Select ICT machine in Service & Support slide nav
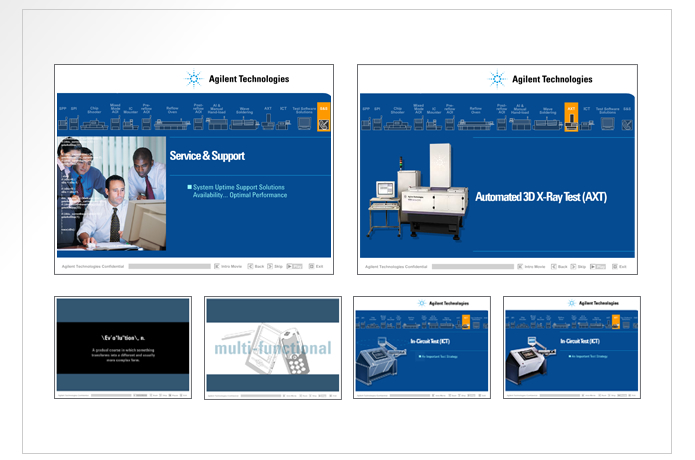The width and height of the screenshot is (695, 460). click(283, 119)
